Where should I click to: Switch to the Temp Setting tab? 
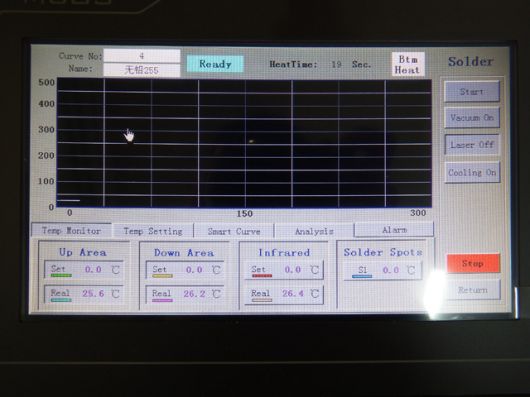[153, 231]
